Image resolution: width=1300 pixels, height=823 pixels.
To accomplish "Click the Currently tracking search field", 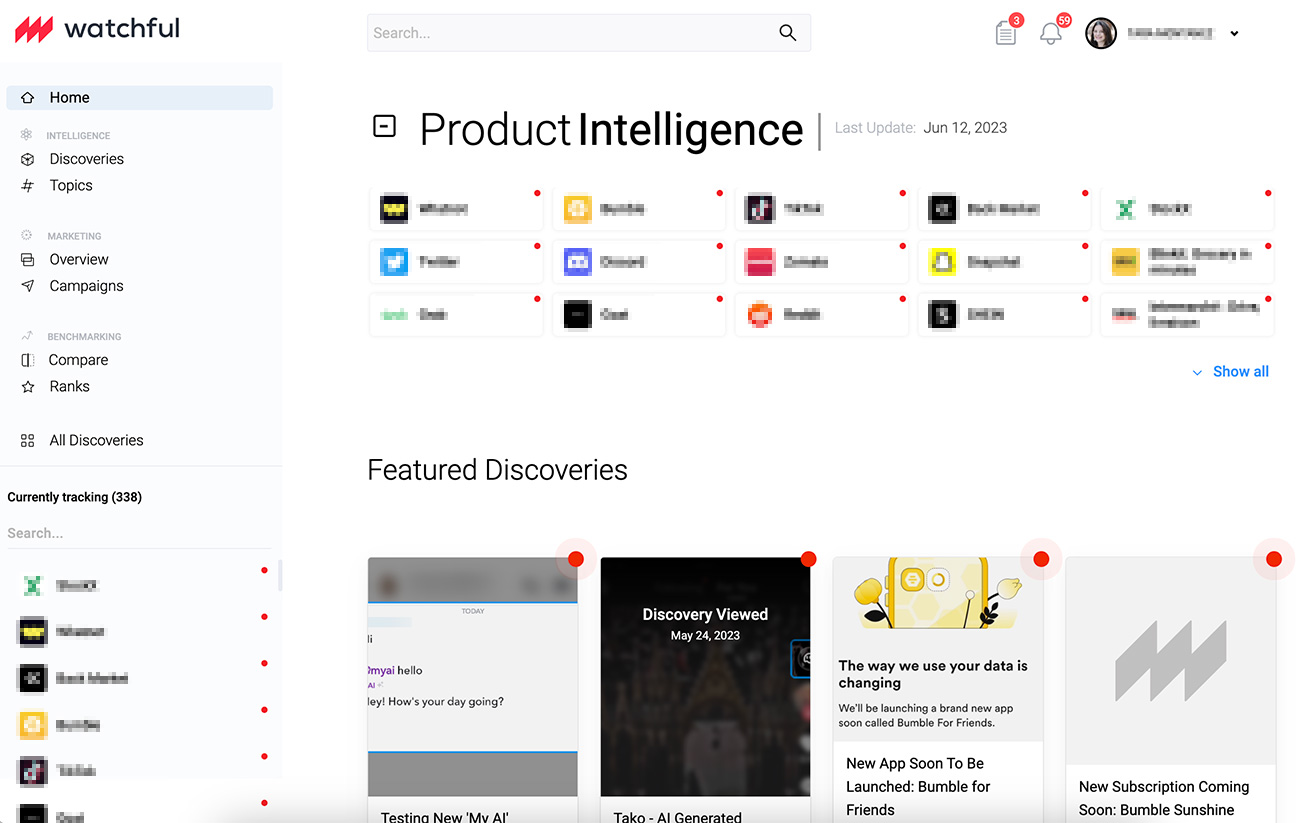I will coord(139,533).
